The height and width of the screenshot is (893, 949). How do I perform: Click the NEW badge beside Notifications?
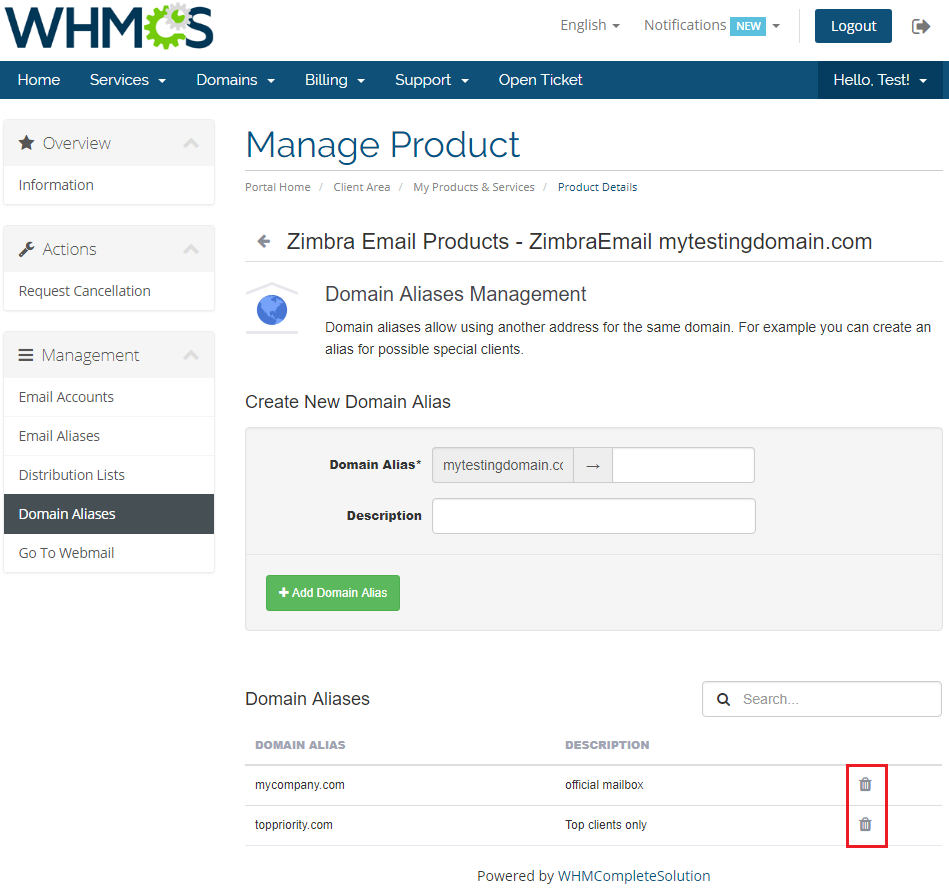(x=748, y=26)
